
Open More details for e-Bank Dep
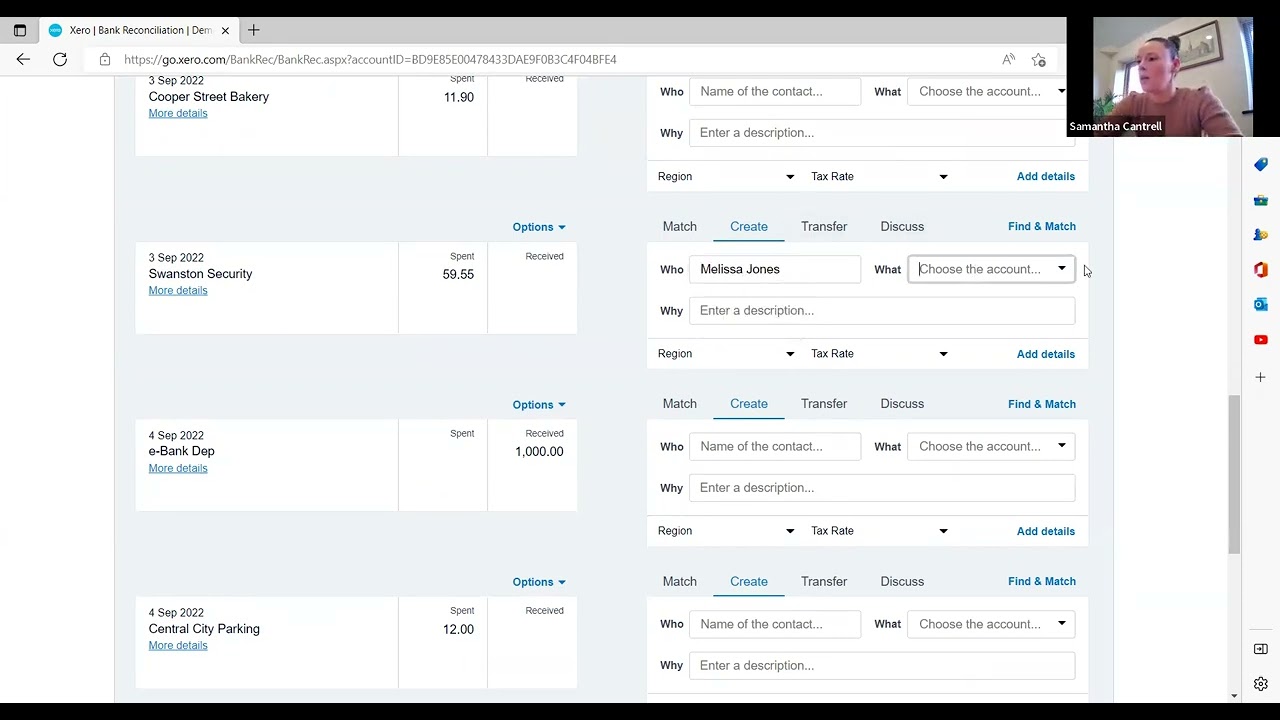pos(178,468)
